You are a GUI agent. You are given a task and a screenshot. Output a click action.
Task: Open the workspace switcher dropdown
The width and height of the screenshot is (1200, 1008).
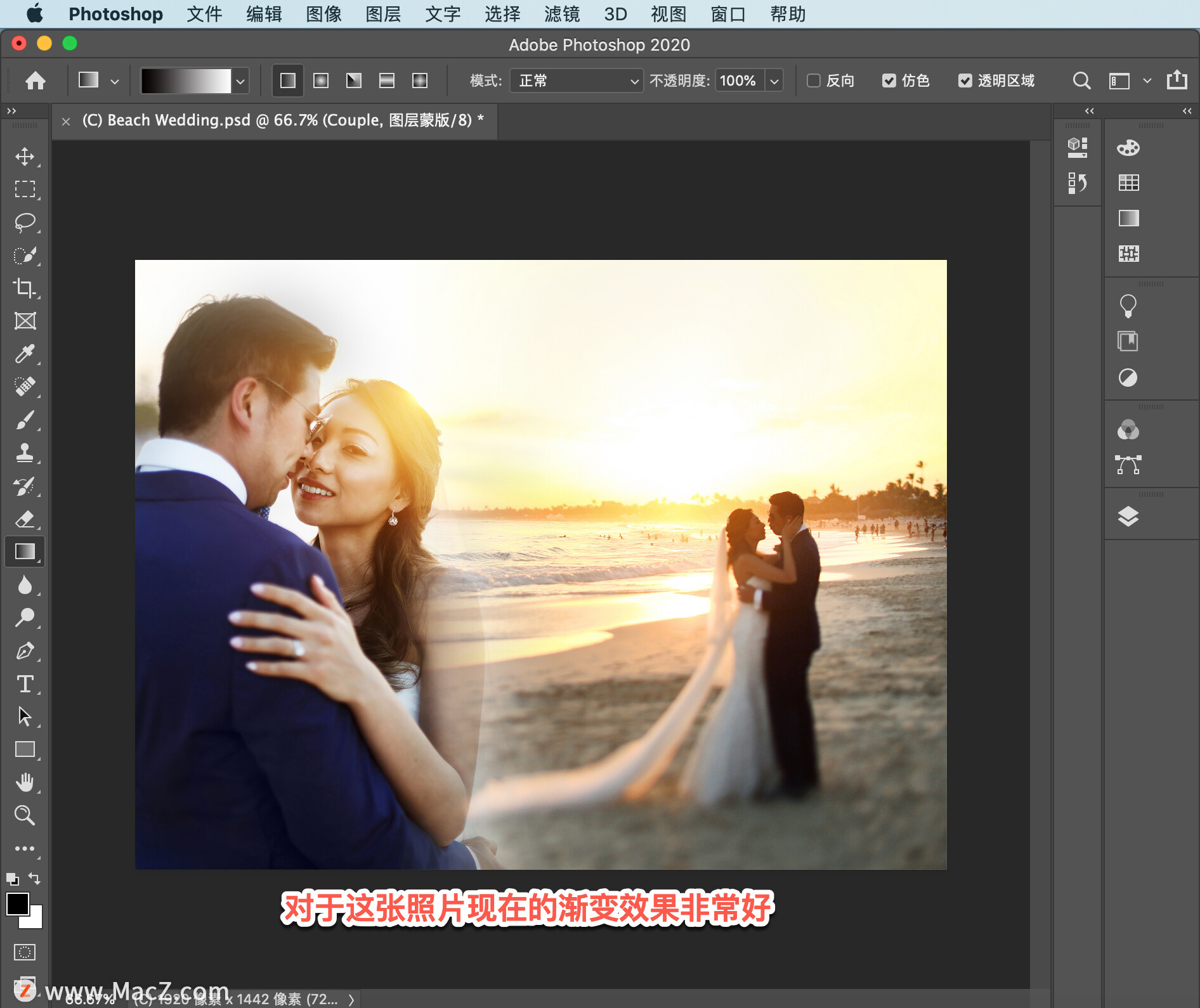coord(1146,81)
